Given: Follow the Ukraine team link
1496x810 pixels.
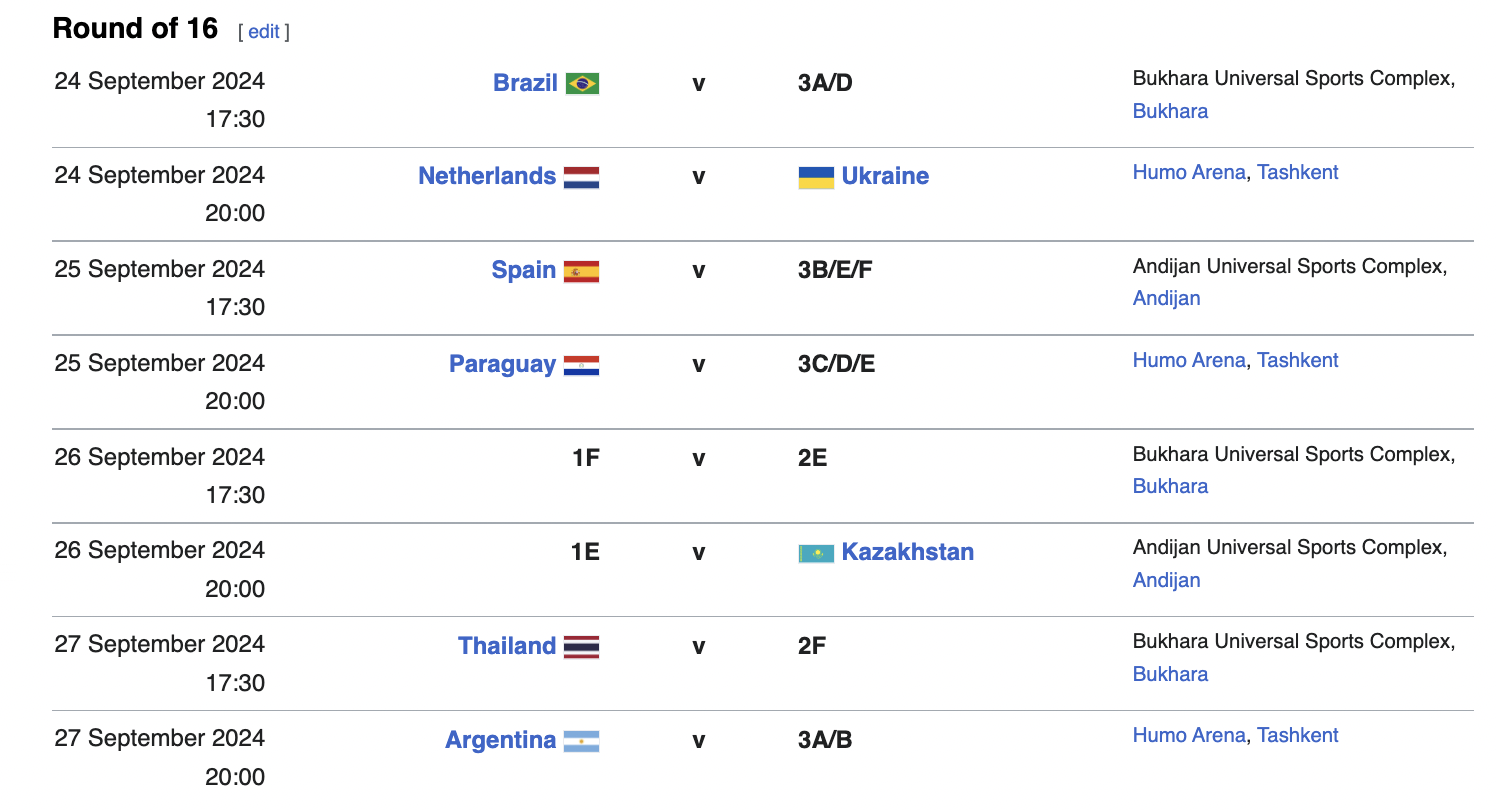Looking at the screenshot, I should click(x=885, y=176).
